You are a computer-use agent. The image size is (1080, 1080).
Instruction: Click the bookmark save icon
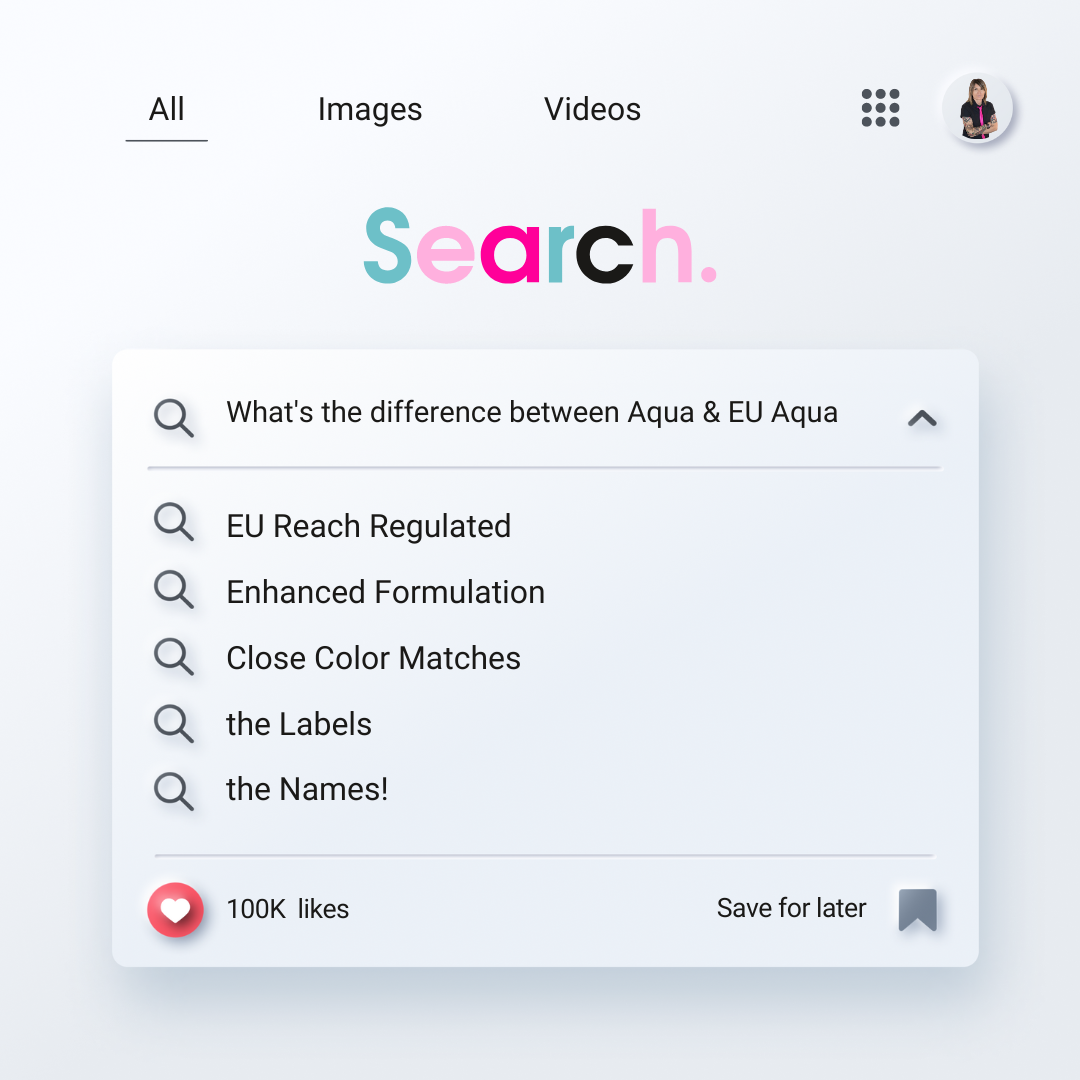click(x=917, y=910)
